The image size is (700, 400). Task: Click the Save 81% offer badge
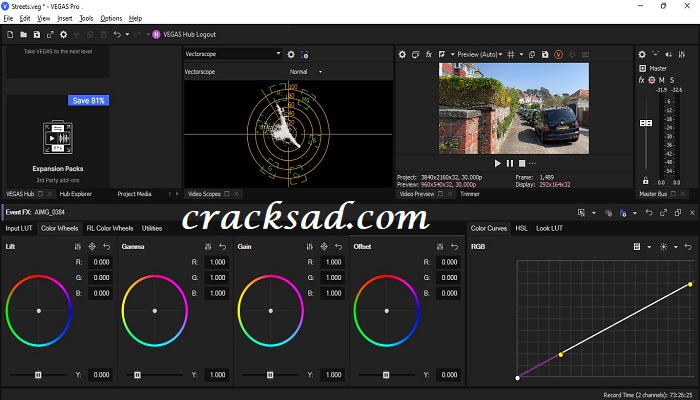pyautogui.click(x=88, y=100)
